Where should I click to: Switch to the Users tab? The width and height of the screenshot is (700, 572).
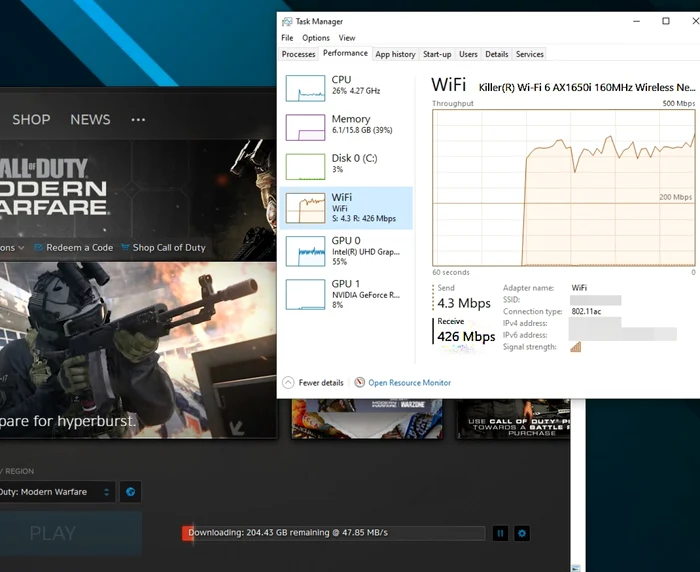[468, 54]
